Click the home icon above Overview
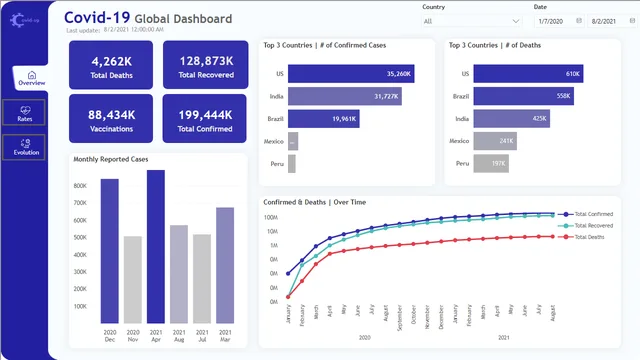This screenshot has width=640, height=360. pyautogui.click(x=32, y=75)
